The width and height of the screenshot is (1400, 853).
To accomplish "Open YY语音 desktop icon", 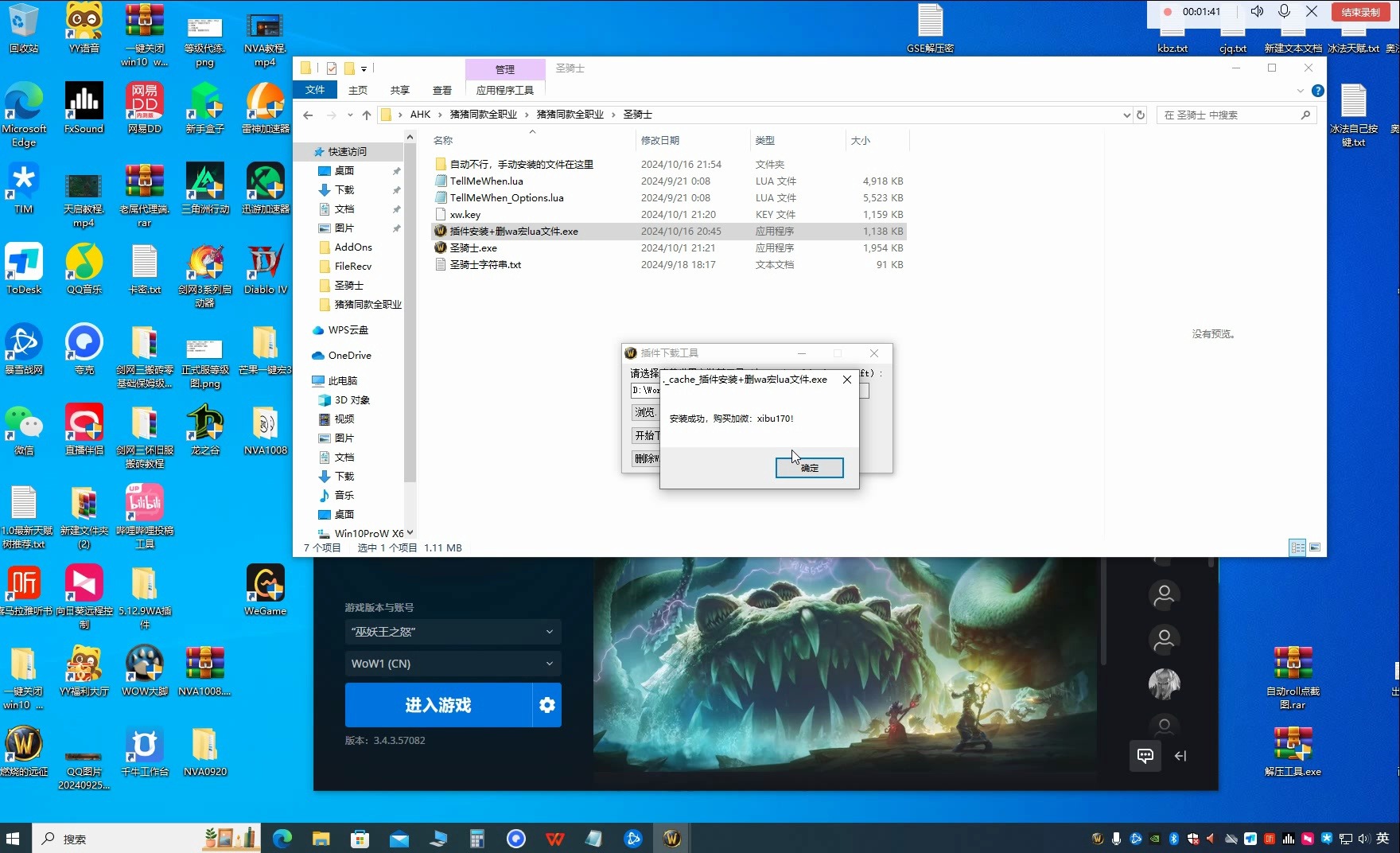I will click(x=84, y=29).
